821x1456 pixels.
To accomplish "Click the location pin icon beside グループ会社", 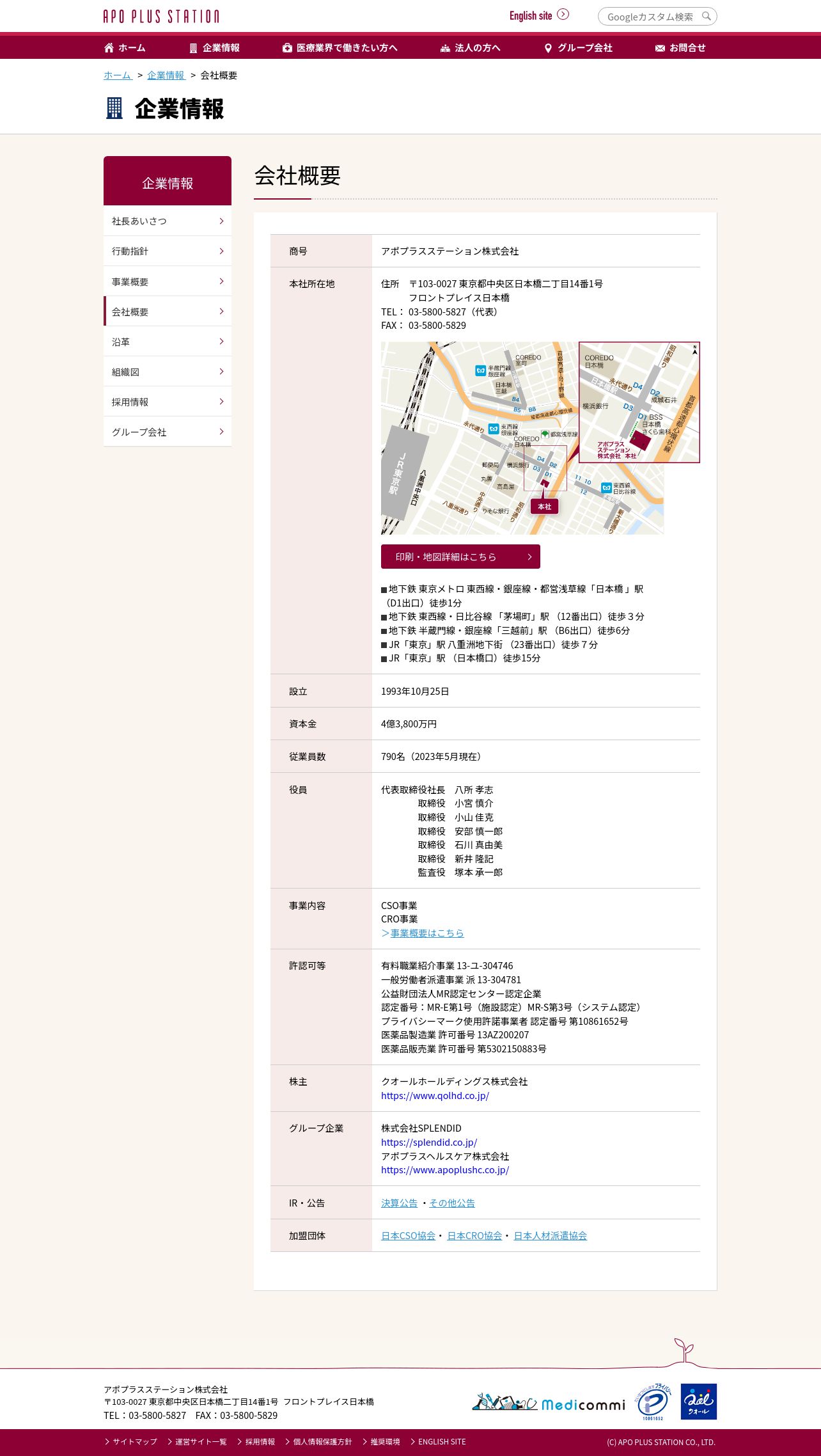I will click(x=547, y=48).
